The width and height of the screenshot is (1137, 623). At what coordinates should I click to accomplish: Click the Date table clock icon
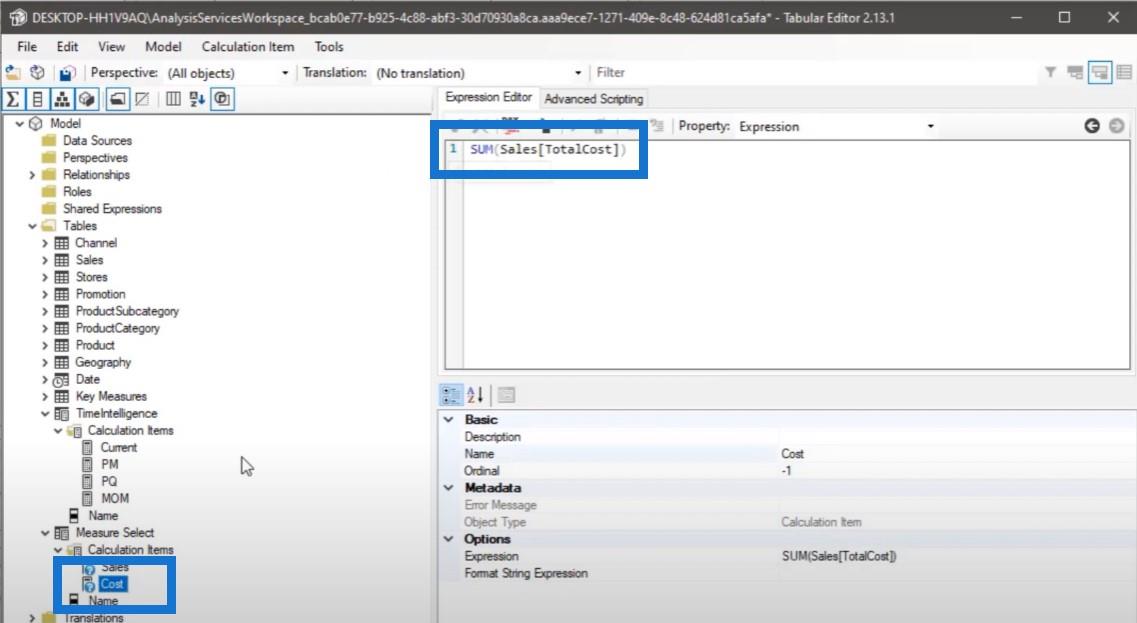61,379
